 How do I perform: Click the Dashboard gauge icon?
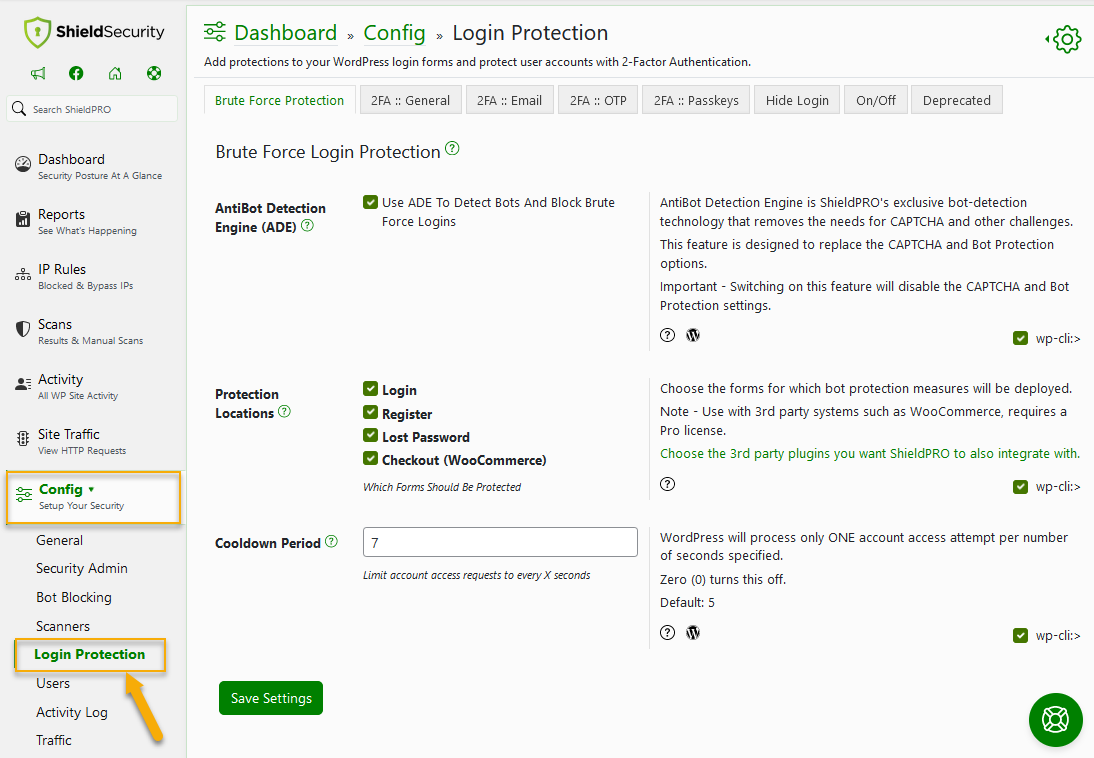pos(23,165)
